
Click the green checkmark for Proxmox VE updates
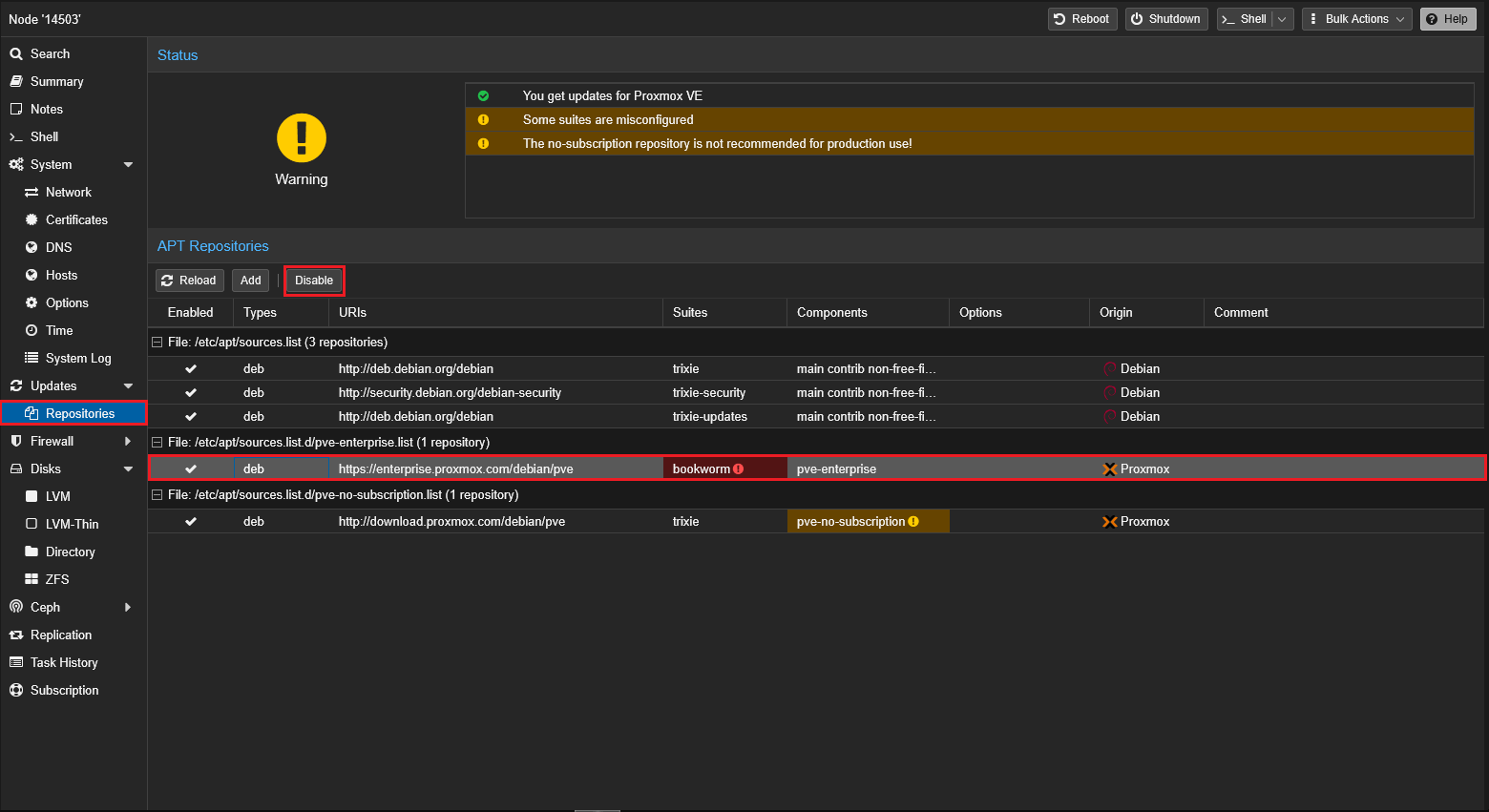click(483, 96)
